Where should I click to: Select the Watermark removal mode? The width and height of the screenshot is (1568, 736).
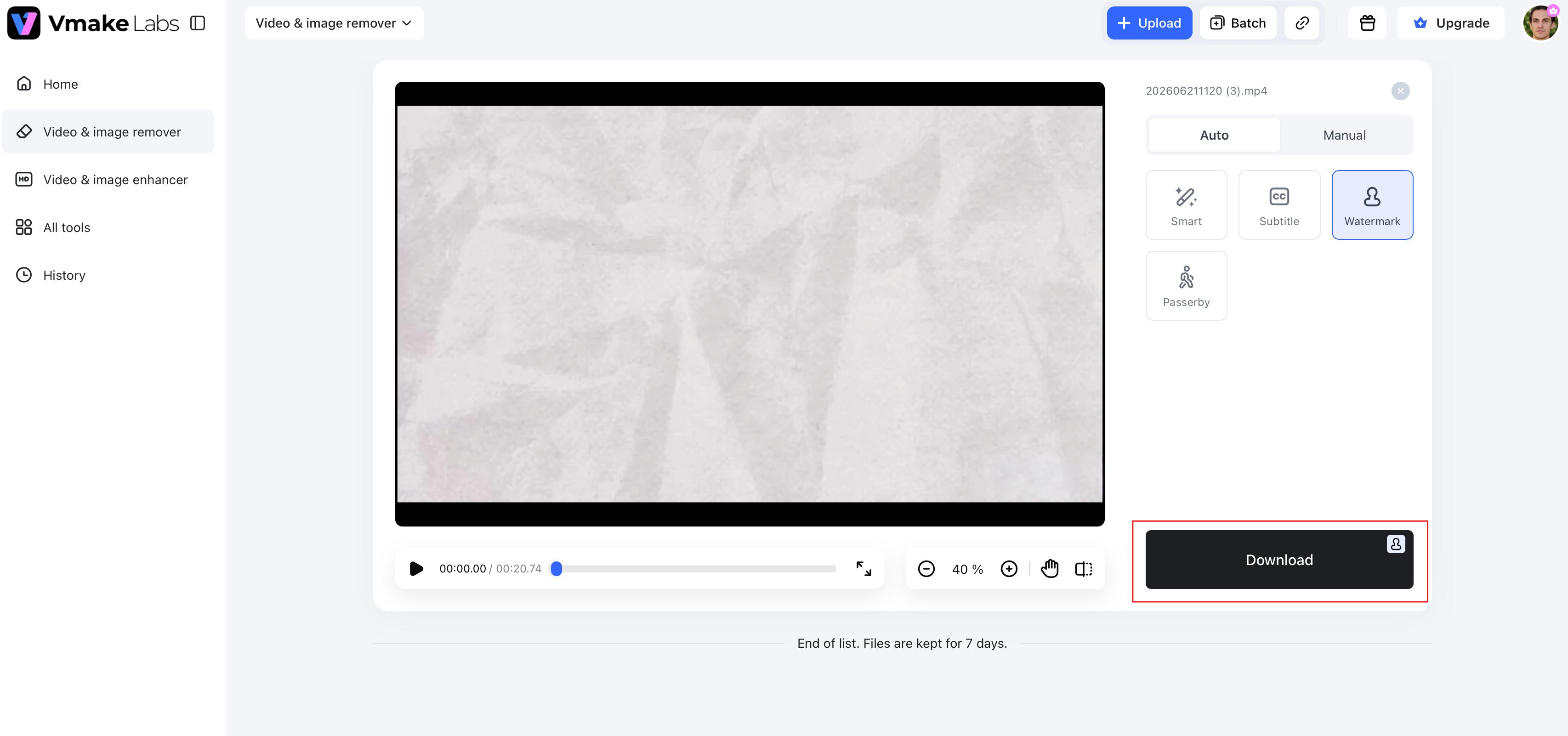(1372, 204)
